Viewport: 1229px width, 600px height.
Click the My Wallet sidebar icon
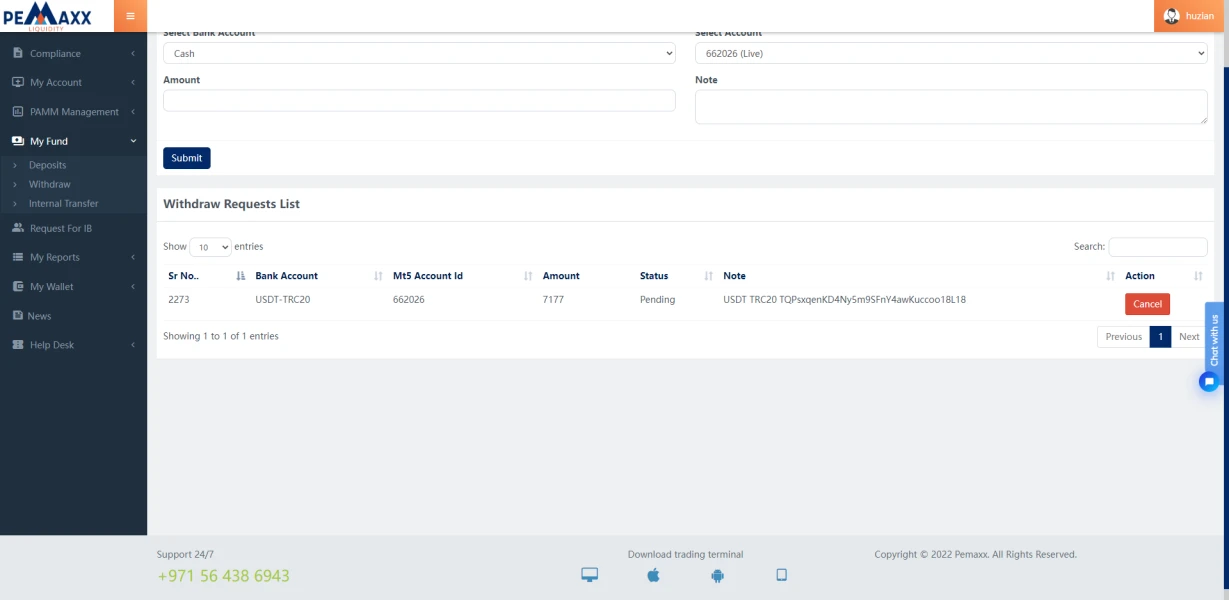pos(18,286)
